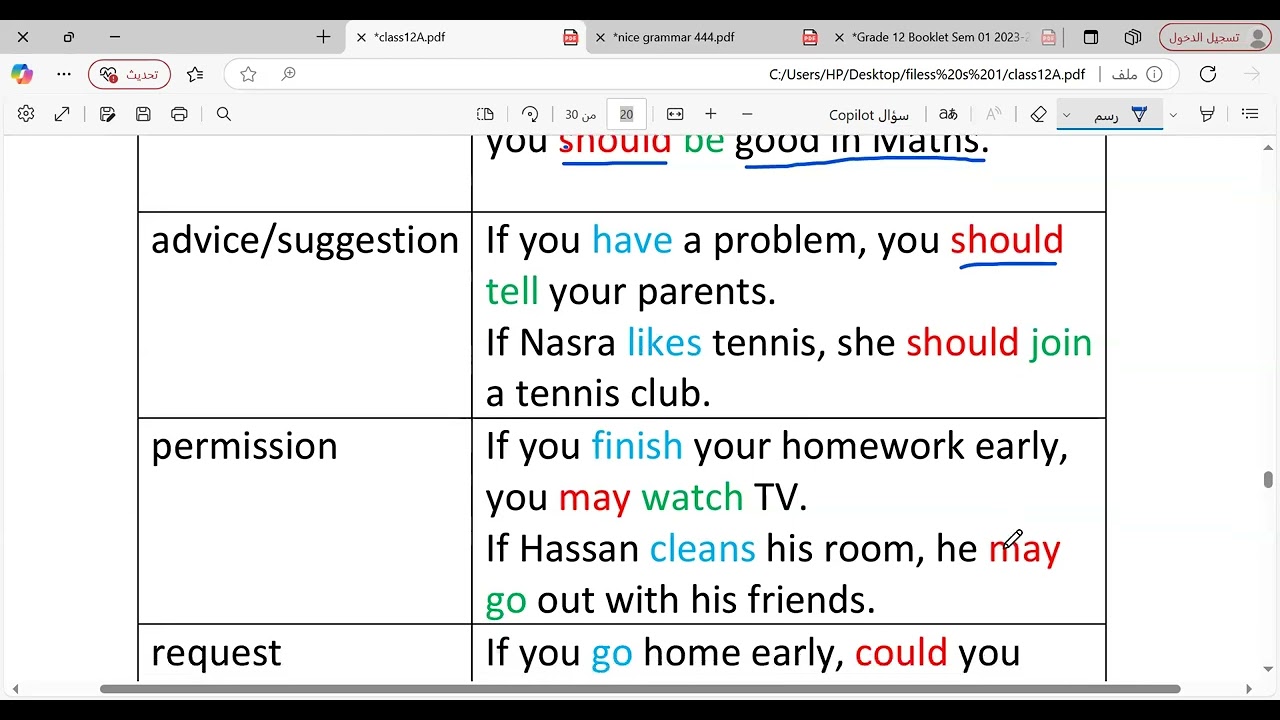Open the highlighter color dropdown arrow
1280x720 pixels.
[x=1173, y=115]
